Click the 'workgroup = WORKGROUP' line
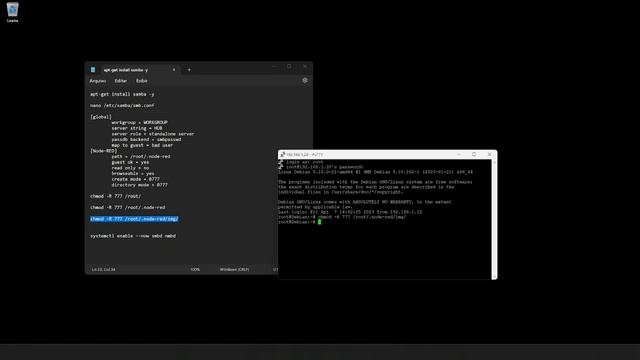This screenshot has height=360, width=640. coord(140,122)
